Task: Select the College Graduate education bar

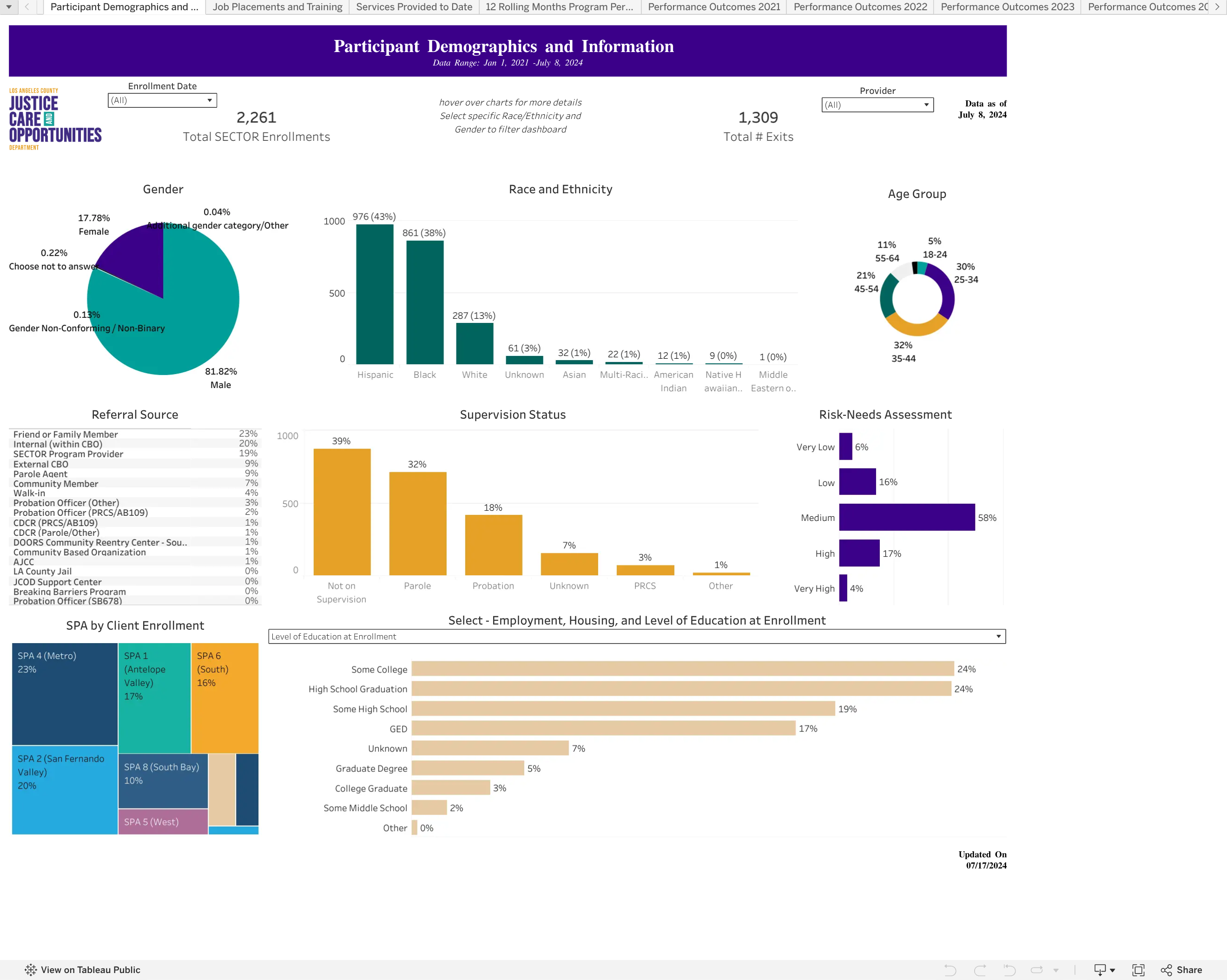Action: pyautogui.click(x=451, y=788)
